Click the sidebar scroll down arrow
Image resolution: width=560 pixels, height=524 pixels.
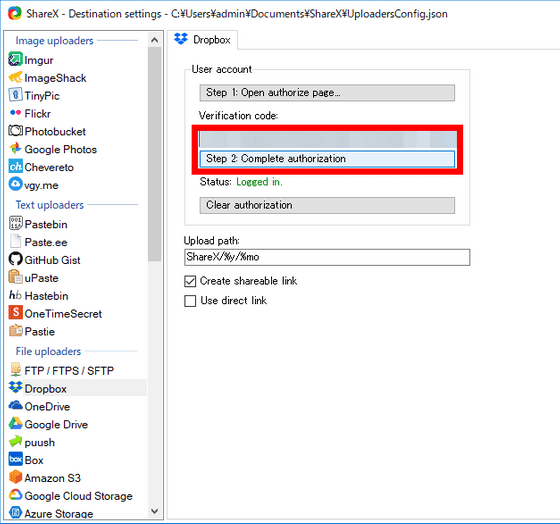pos(155,511)
